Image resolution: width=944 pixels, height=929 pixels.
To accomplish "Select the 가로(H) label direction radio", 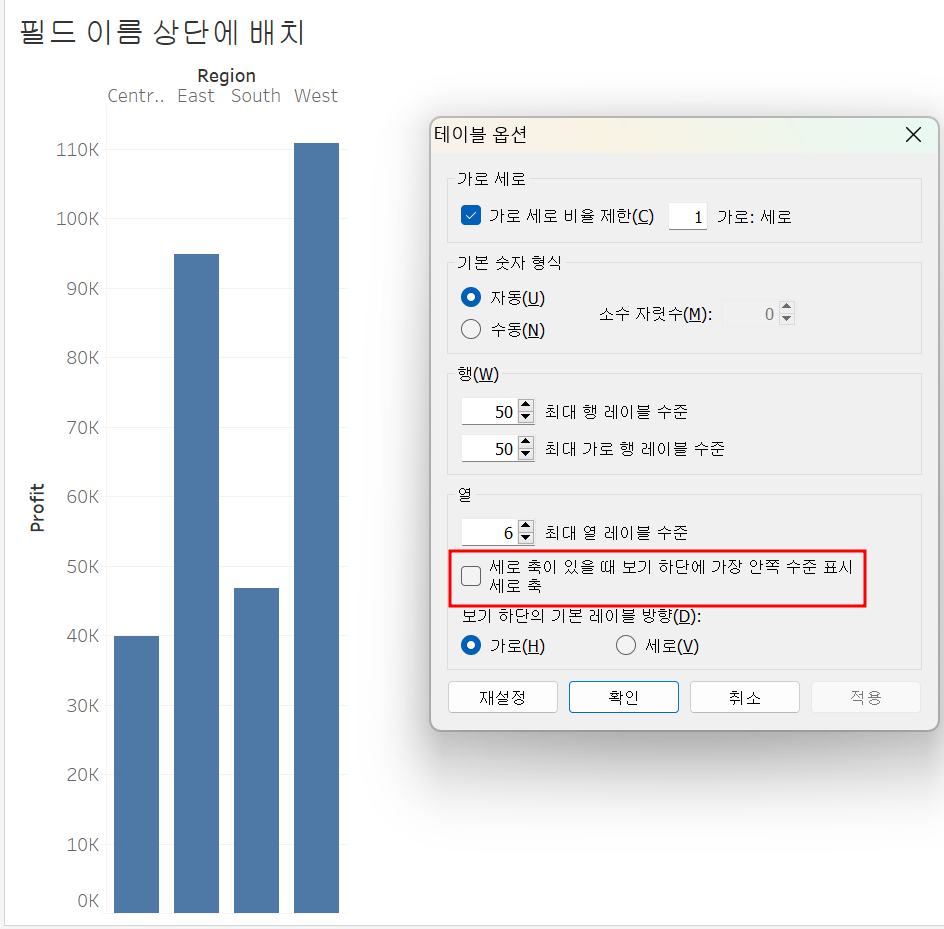I will click(471, 645).
